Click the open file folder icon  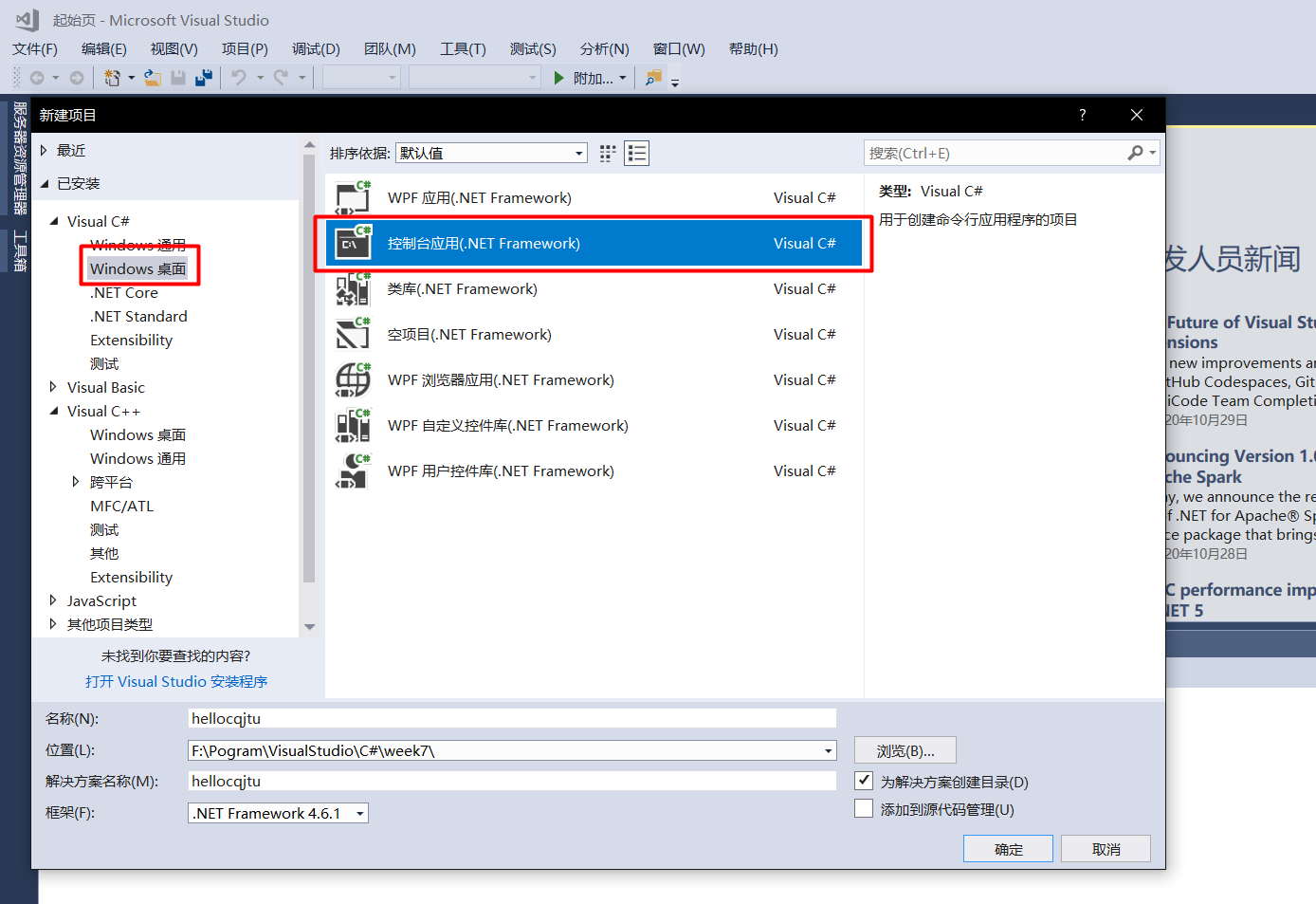click(152, 78)
